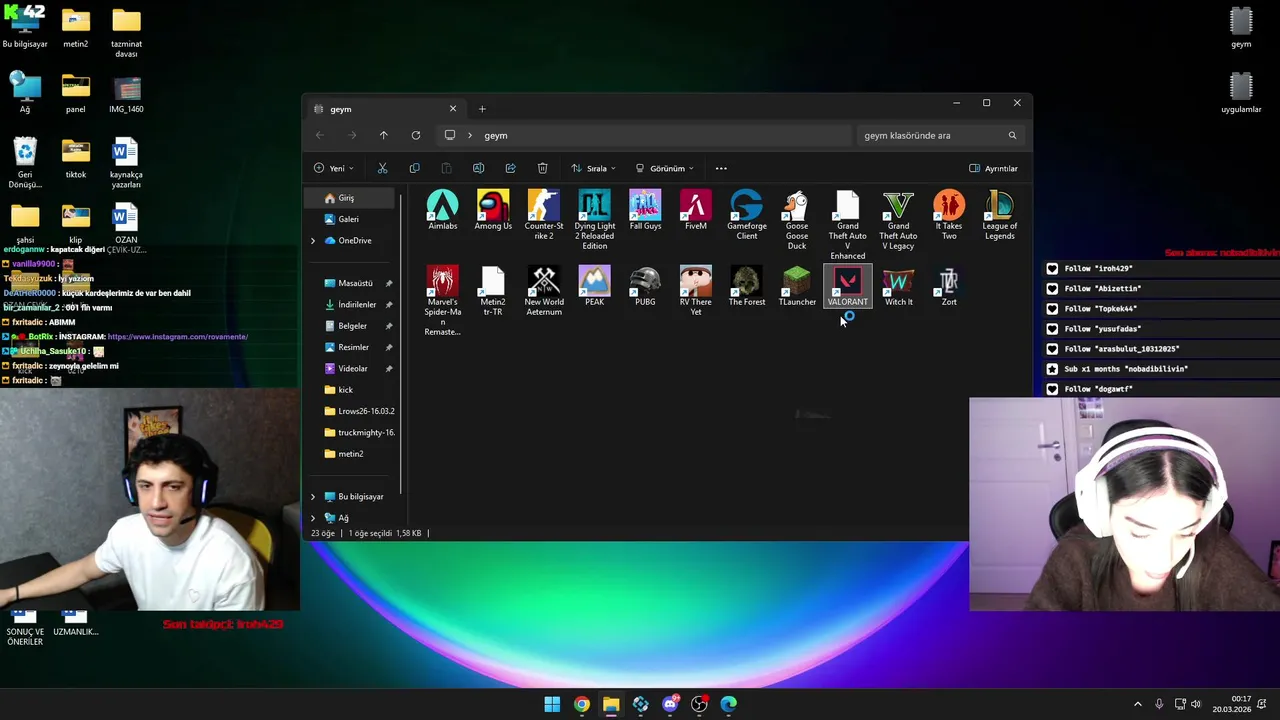Select the Counter-Strike 2 shortcut
This screenshot has width=1280, height=720.
[x=544, y=216]
